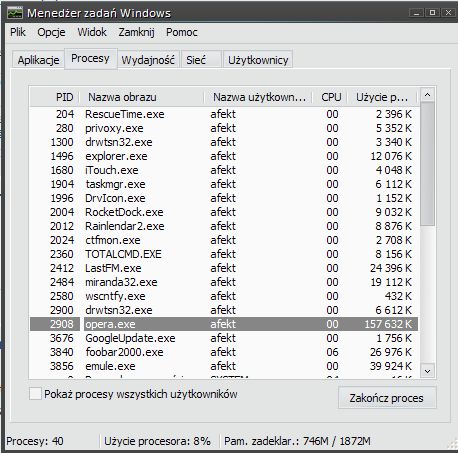The width and height of the screenshot is (458, 453).
Task: Close the Menedżer zadań Windows window
Action: click(x=448, y=13)
